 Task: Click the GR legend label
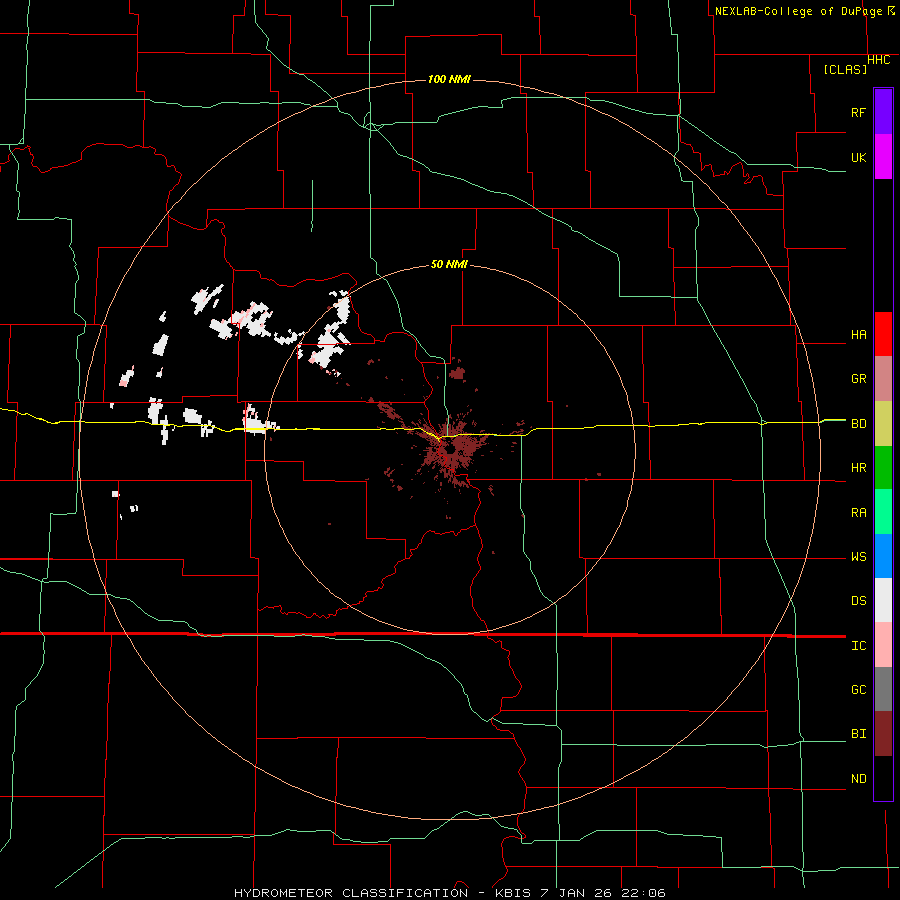click(x=858, y=379)
